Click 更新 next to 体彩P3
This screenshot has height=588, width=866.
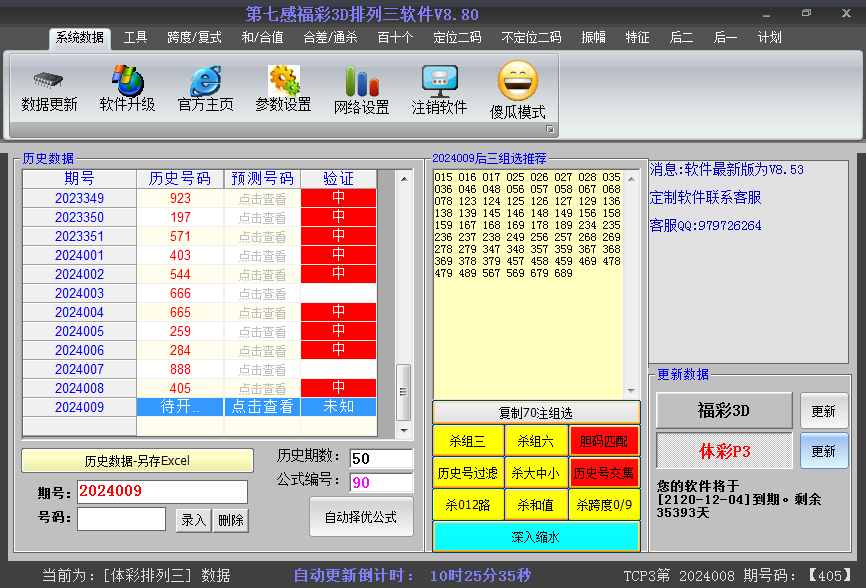click(x=824, y=451)
